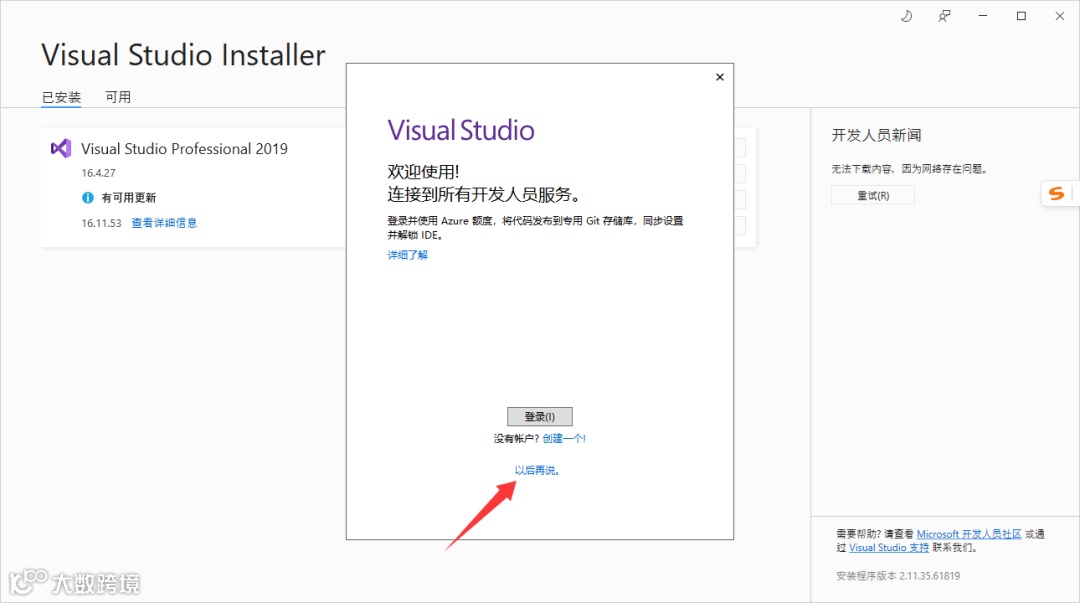
Task: Click the 登录(I) sign-in button
Action: coord(539,416)
